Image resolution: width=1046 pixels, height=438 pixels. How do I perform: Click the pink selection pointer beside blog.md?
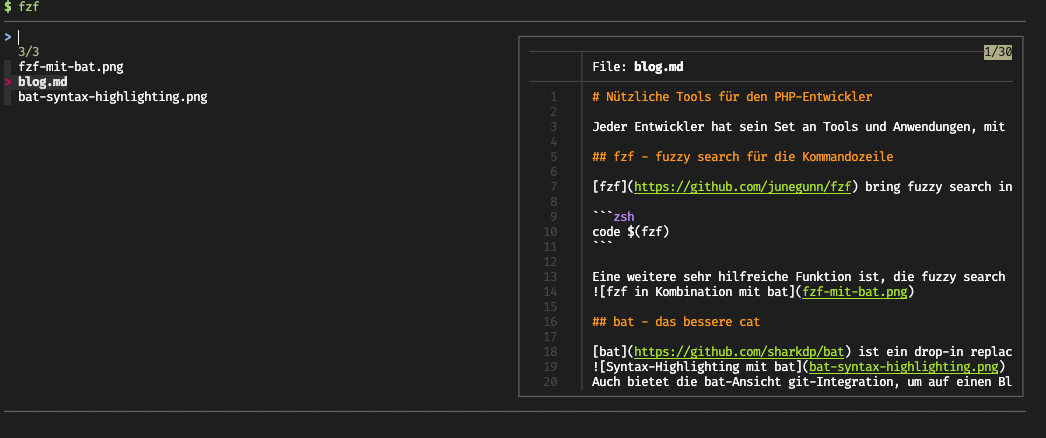coord(7,82)
